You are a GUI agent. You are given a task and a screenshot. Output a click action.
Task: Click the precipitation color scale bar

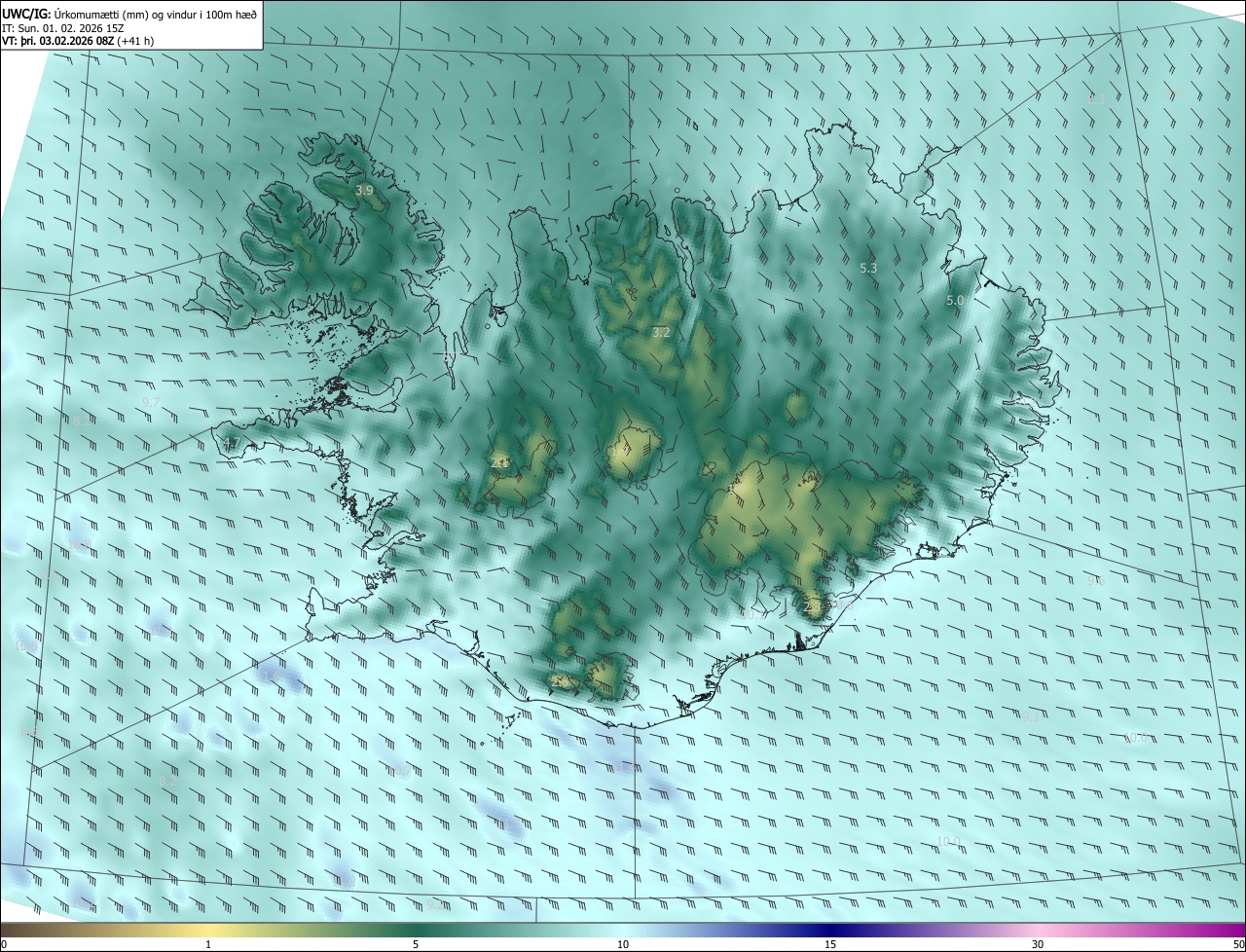623,931
